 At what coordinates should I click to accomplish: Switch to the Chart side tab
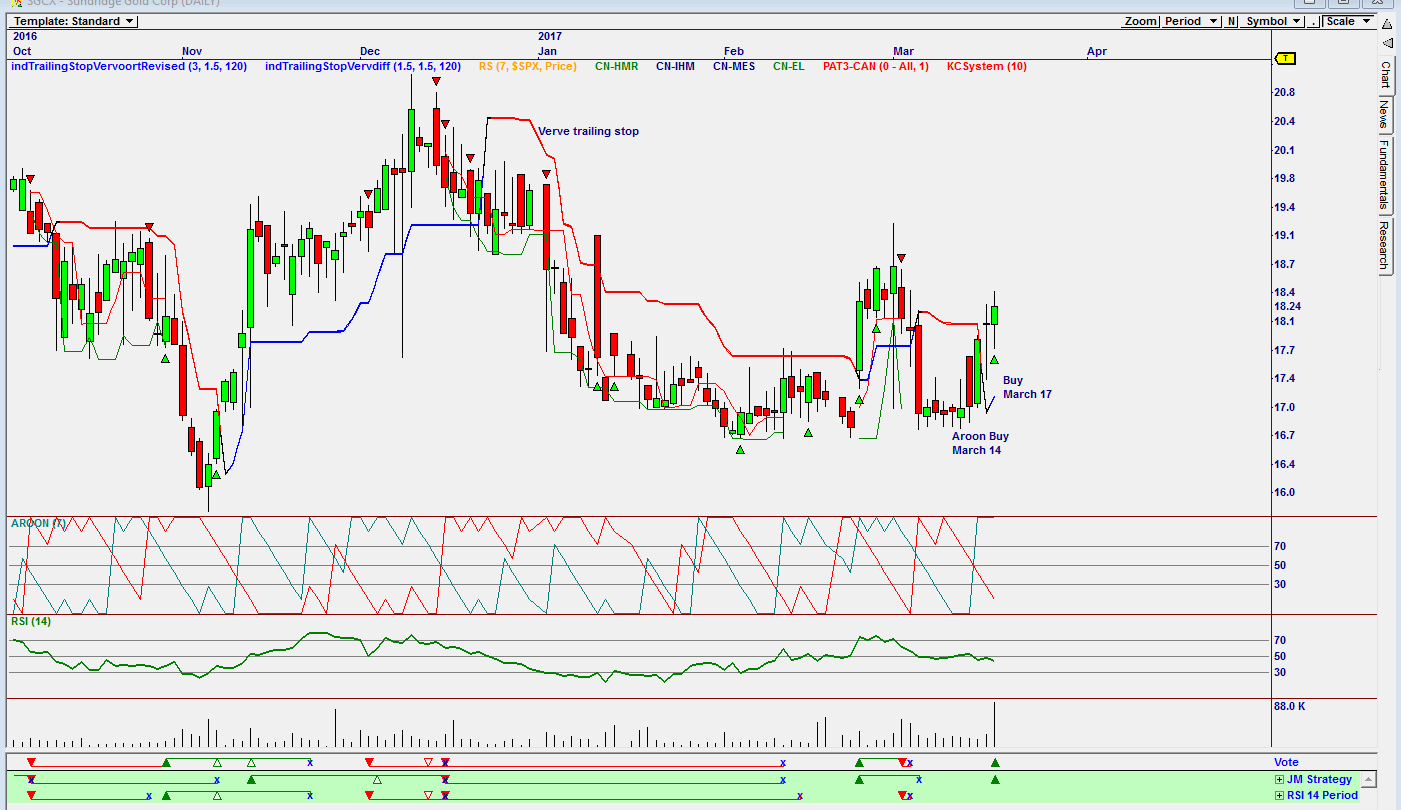(1385, 75)
